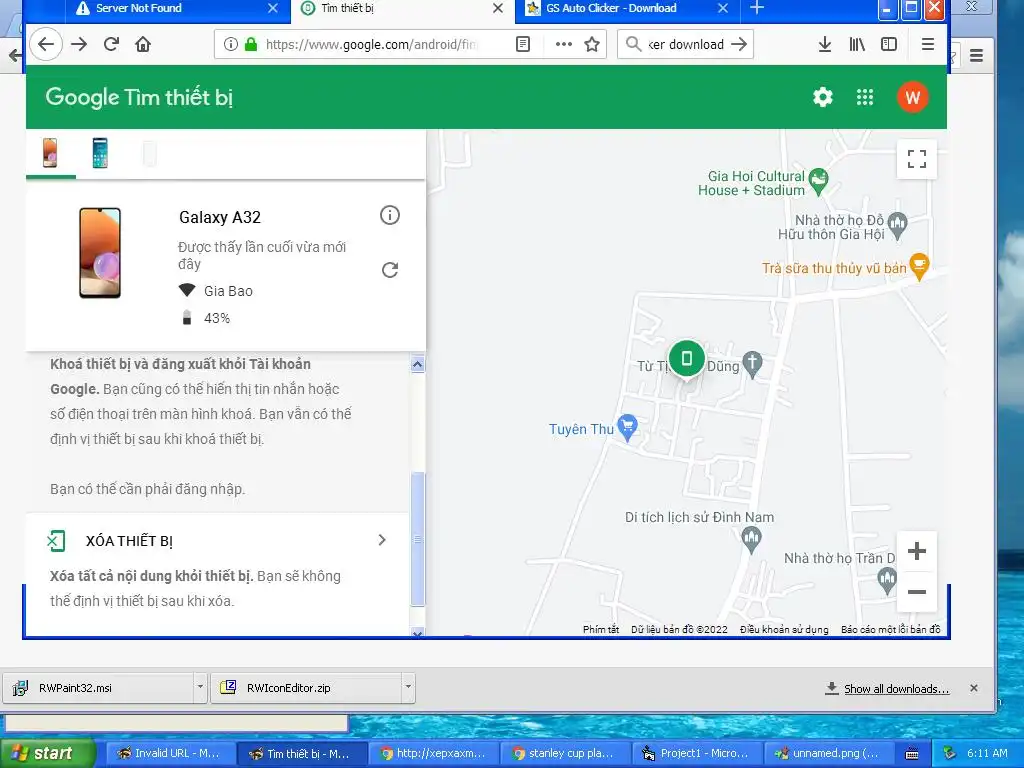Click Show all downloads link
Viewport: 1024px width, 768px height.
click(896, 689)
